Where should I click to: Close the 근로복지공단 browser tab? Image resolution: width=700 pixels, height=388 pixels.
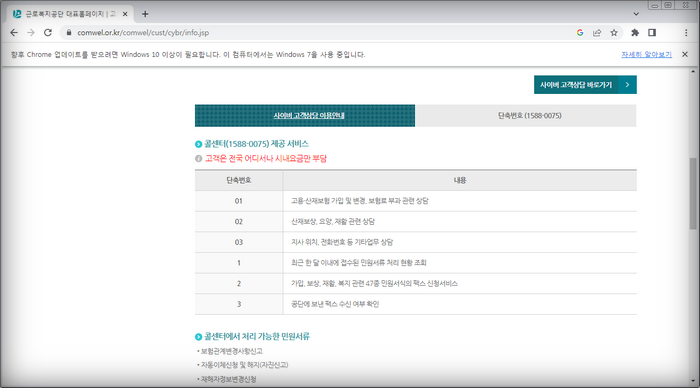(x=125, y=14)
